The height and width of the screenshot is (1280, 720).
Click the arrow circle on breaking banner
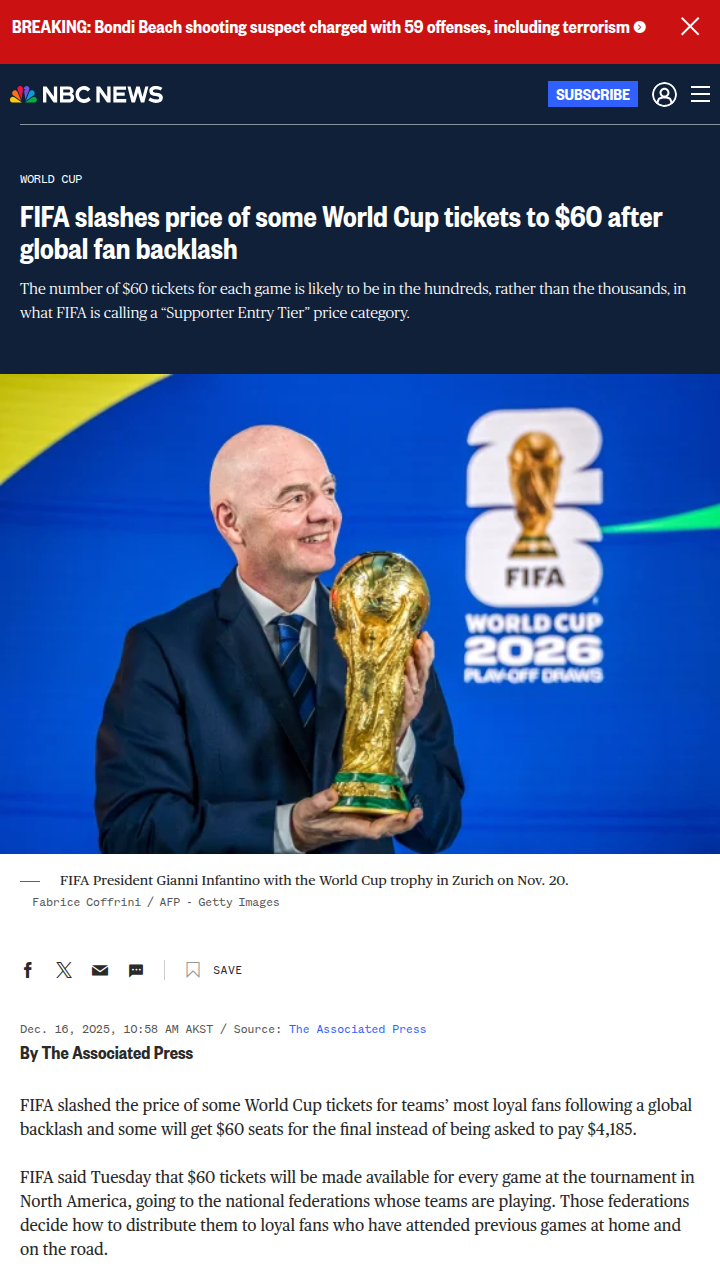click(640, 28)
